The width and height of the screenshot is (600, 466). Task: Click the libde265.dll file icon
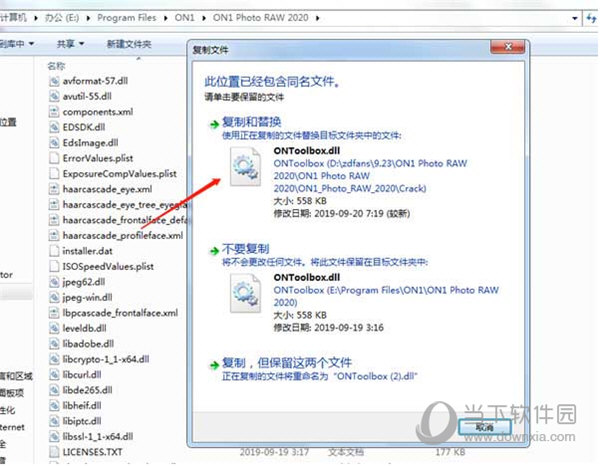(54, 391)
